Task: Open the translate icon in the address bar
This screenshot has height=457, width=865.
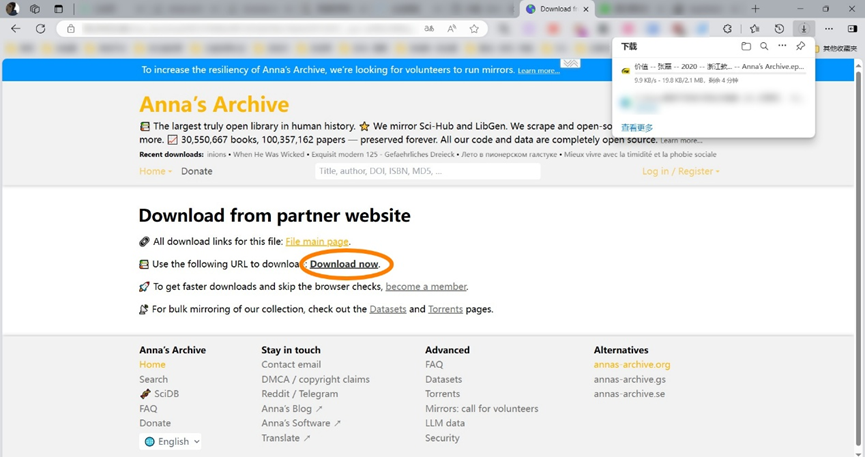Action: [x=429, y=29]
